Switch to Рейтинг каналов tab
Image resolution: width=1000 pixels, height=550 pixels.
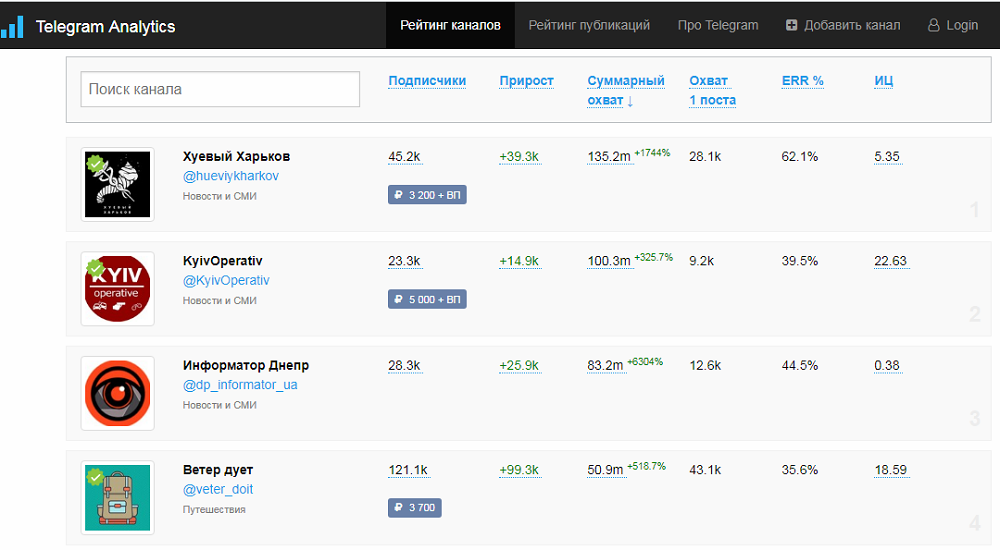click(x=450, y=25)
